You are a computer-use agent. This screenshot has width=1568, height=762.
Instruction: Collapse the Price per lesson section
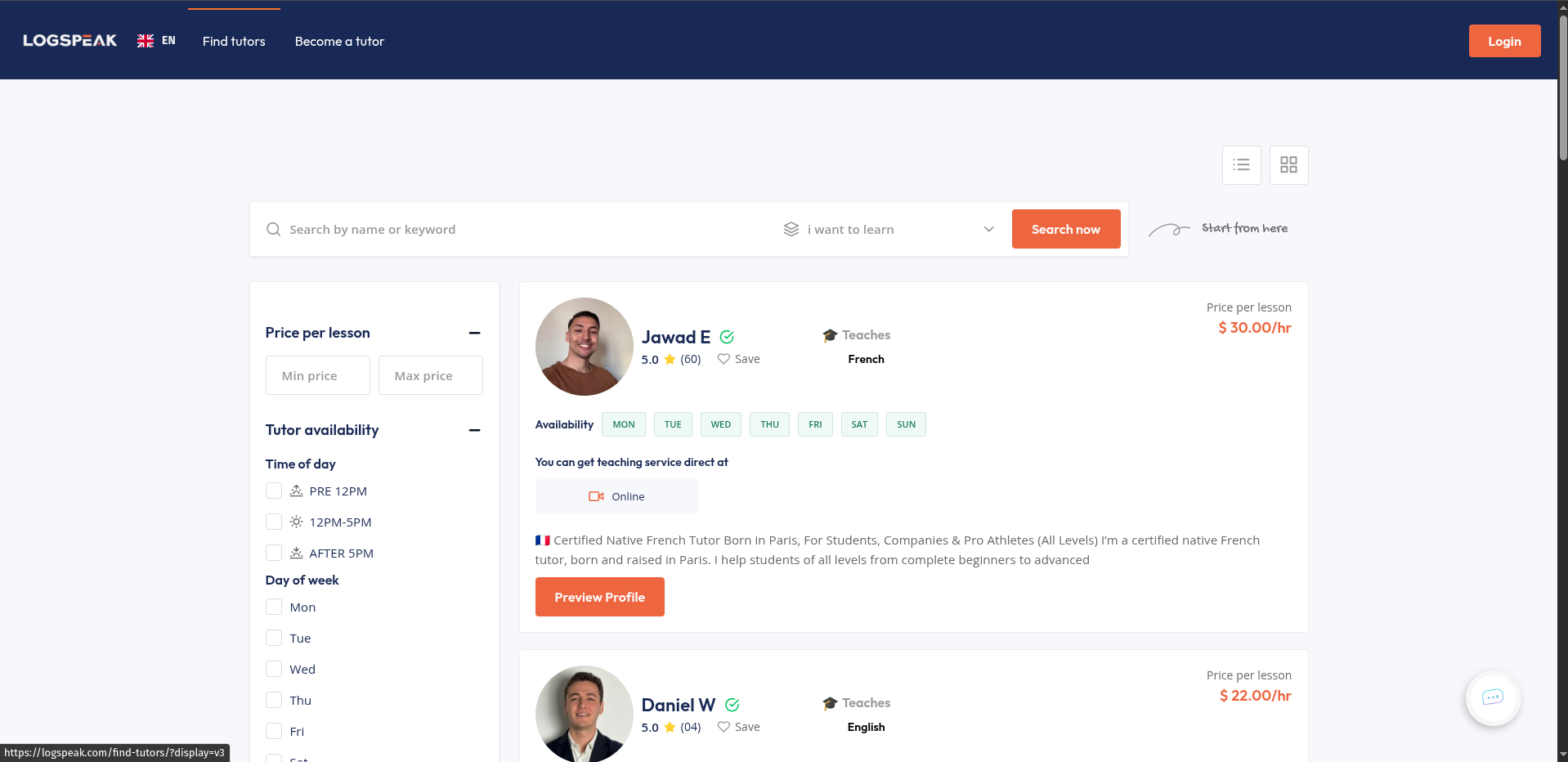tap(474, 333)
